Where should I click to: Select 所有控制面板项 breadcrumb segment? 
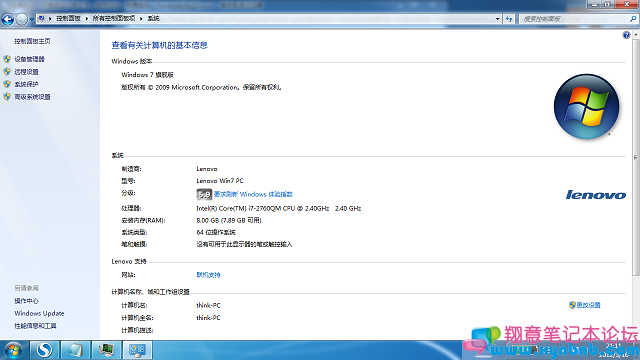click(113, 18)
